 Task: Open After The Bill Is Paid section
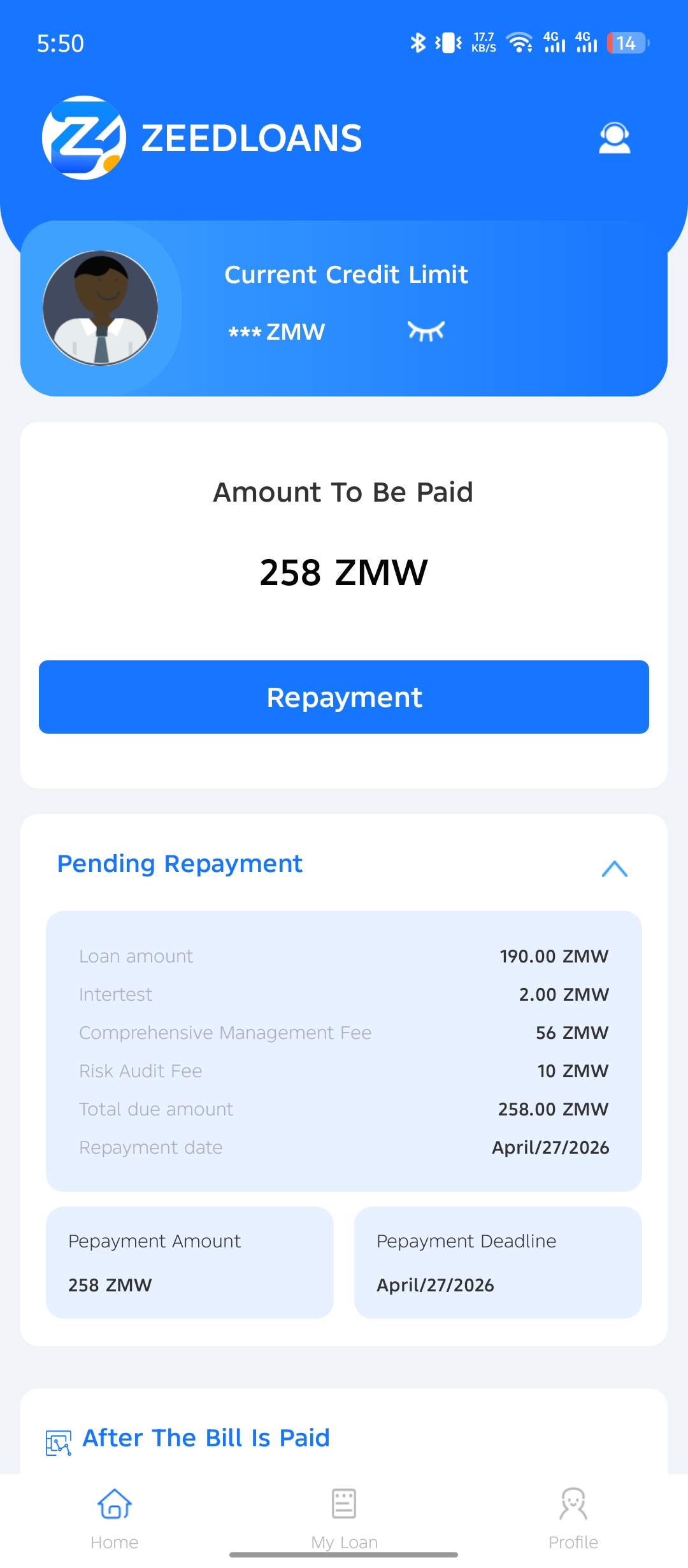pos(206,1438)
